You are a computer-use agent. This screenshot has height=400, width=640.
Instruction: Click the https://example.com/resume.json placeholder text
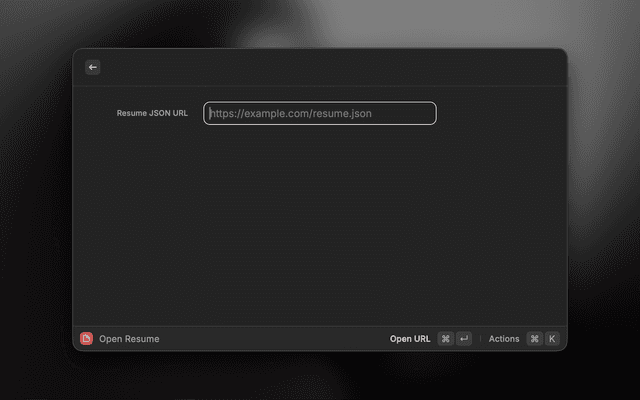click(x=291, y=114)
